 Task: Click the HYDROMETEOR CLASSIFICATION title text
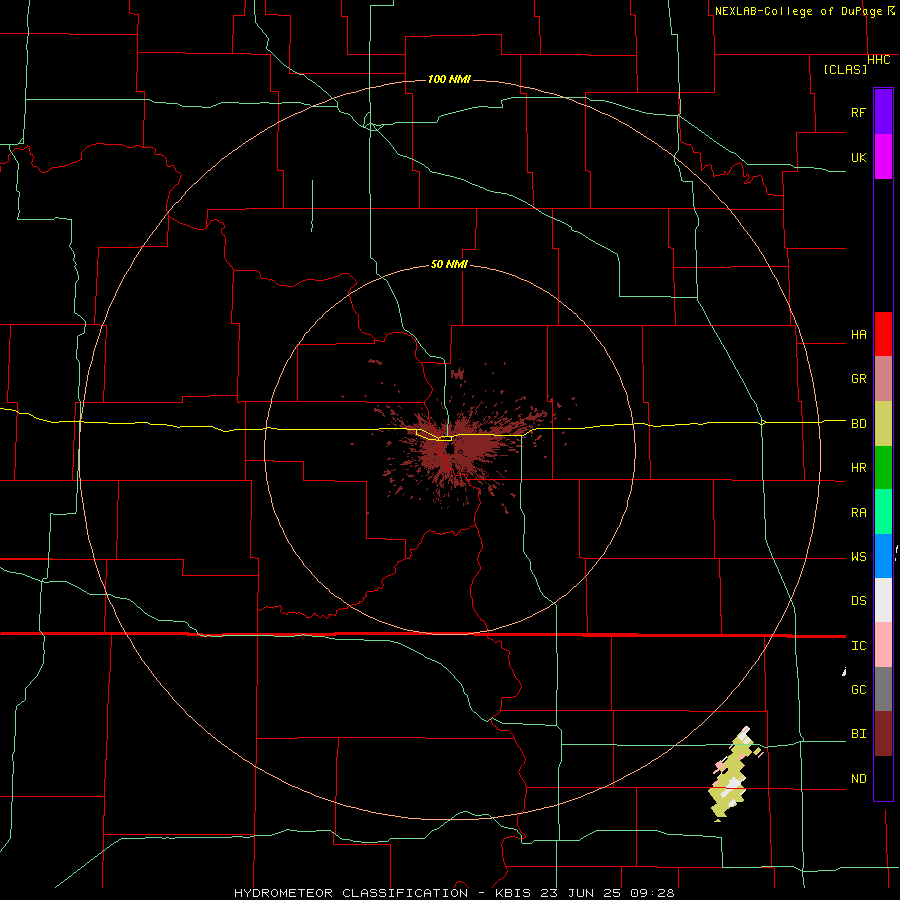pyautogui.click(x=351, y=893)
